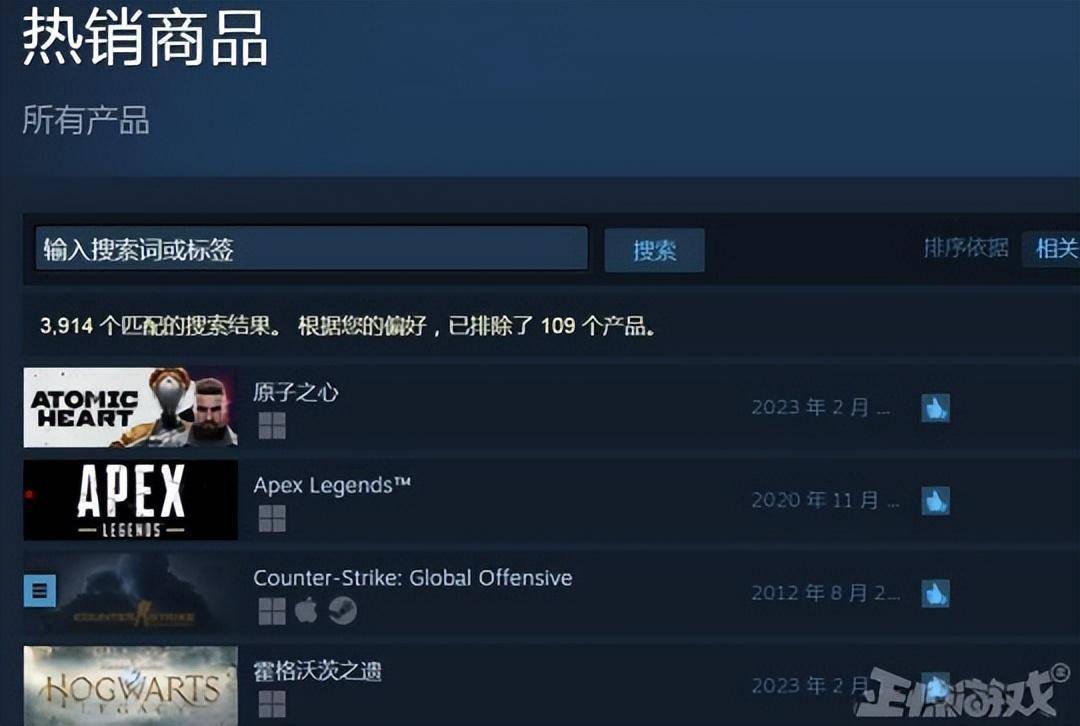
Task: Open the Atomic Heart game thumbnail
Action: 131,408
